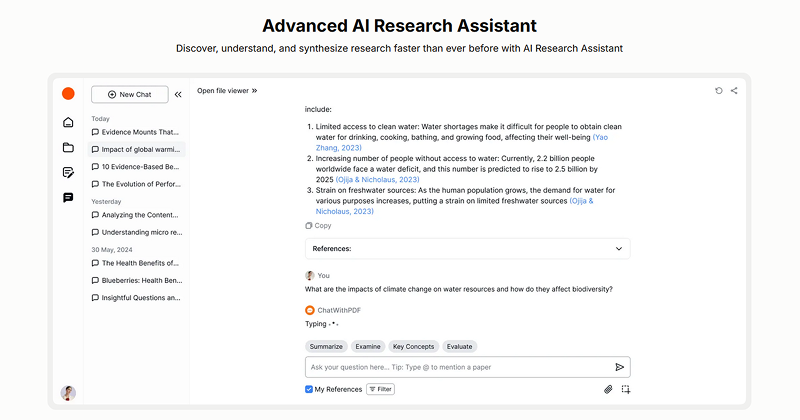The image size is (800, 420).
Task: Open chat 'The Health Benefits of...'
Action: [136, 263]
